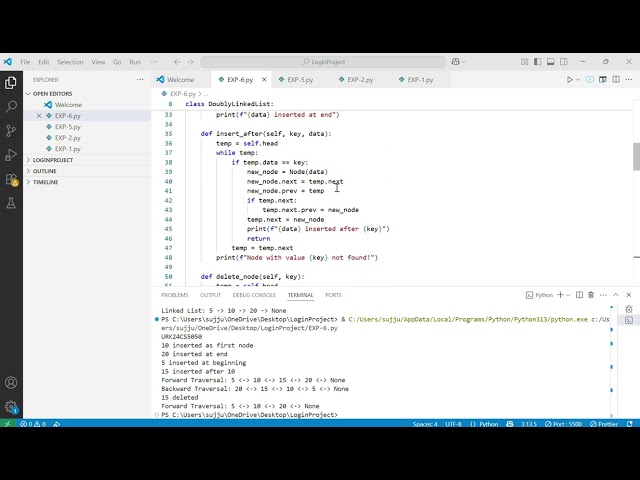Open the Testing flask view
The height and width of the screenshot is (480, 640).
pos(11,203)
